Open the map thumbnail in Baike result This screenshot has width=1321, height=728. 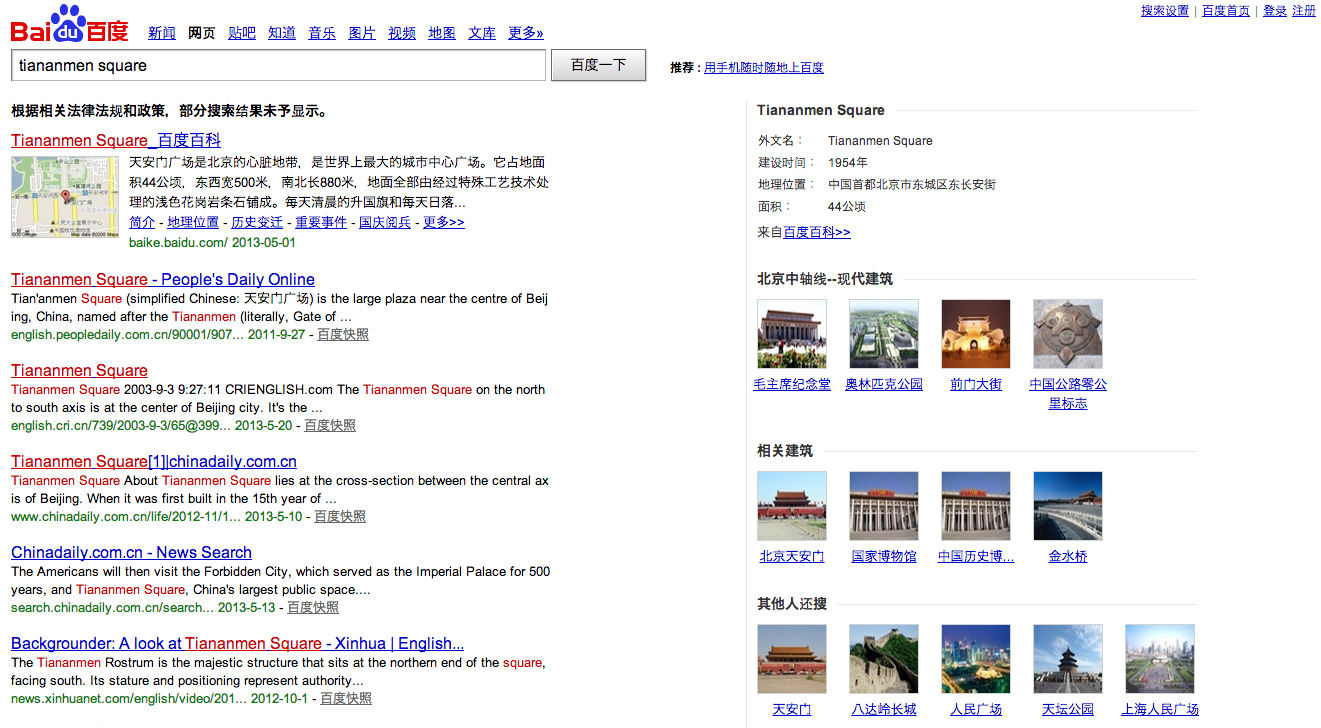click(64, 197)
